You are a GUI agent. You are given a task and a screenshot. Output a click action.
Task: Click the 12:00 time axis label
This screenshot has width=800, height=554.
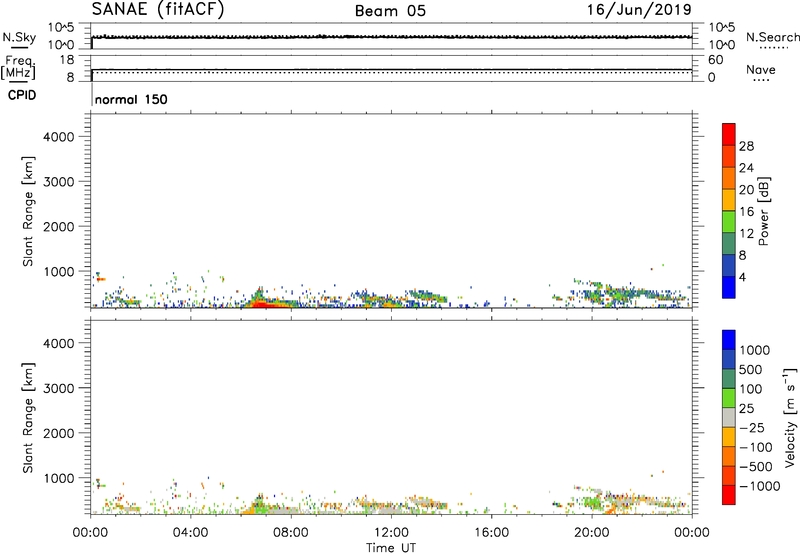[x=391, y=533]
